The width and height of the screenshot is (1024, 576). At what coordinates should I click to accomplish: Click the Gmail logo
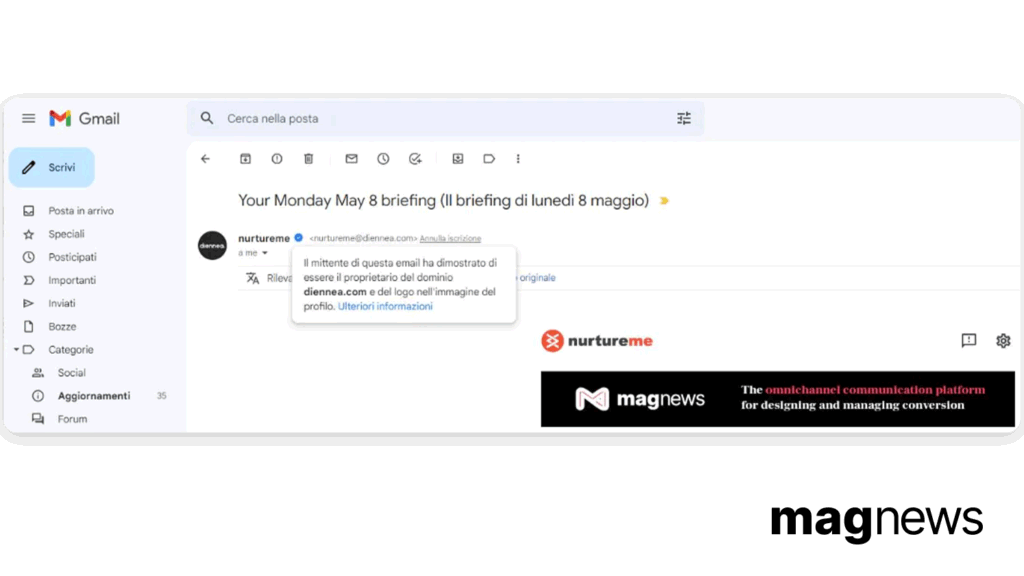(84, 118)
